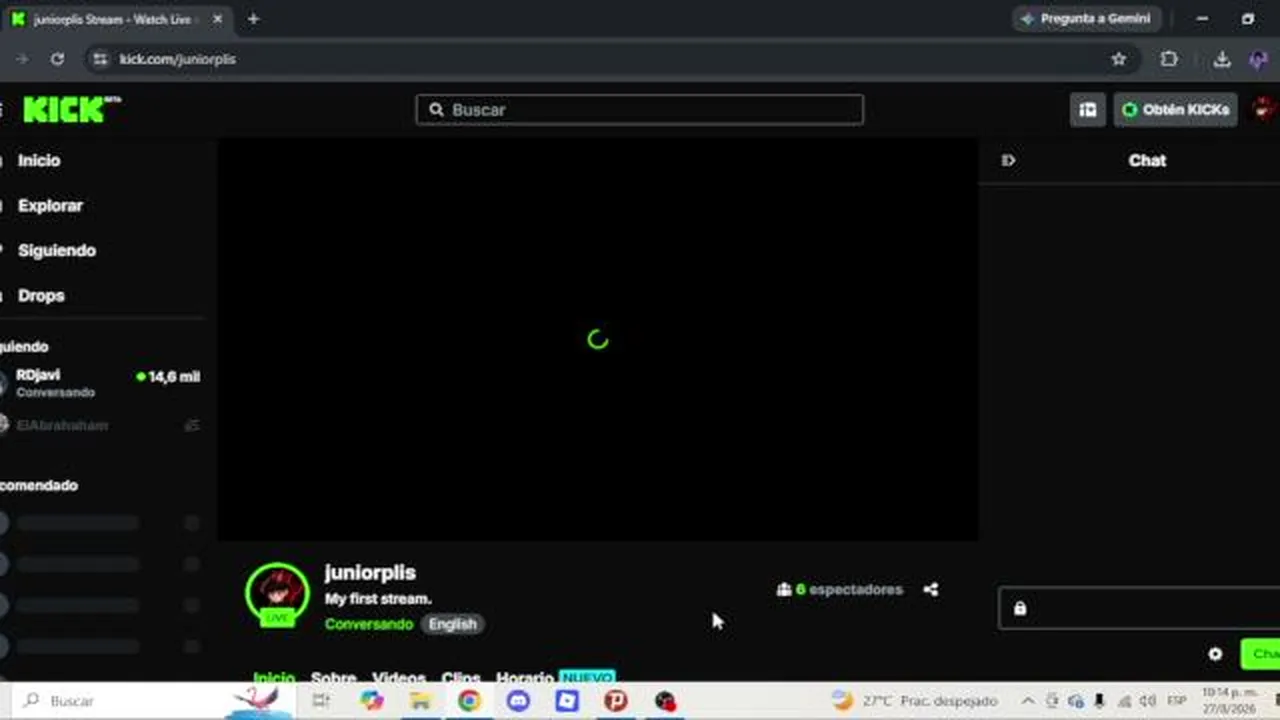Screen dimensions: 1280x720
Task: Open the browser extensions puzzle icon
Action: (1169, 59)
